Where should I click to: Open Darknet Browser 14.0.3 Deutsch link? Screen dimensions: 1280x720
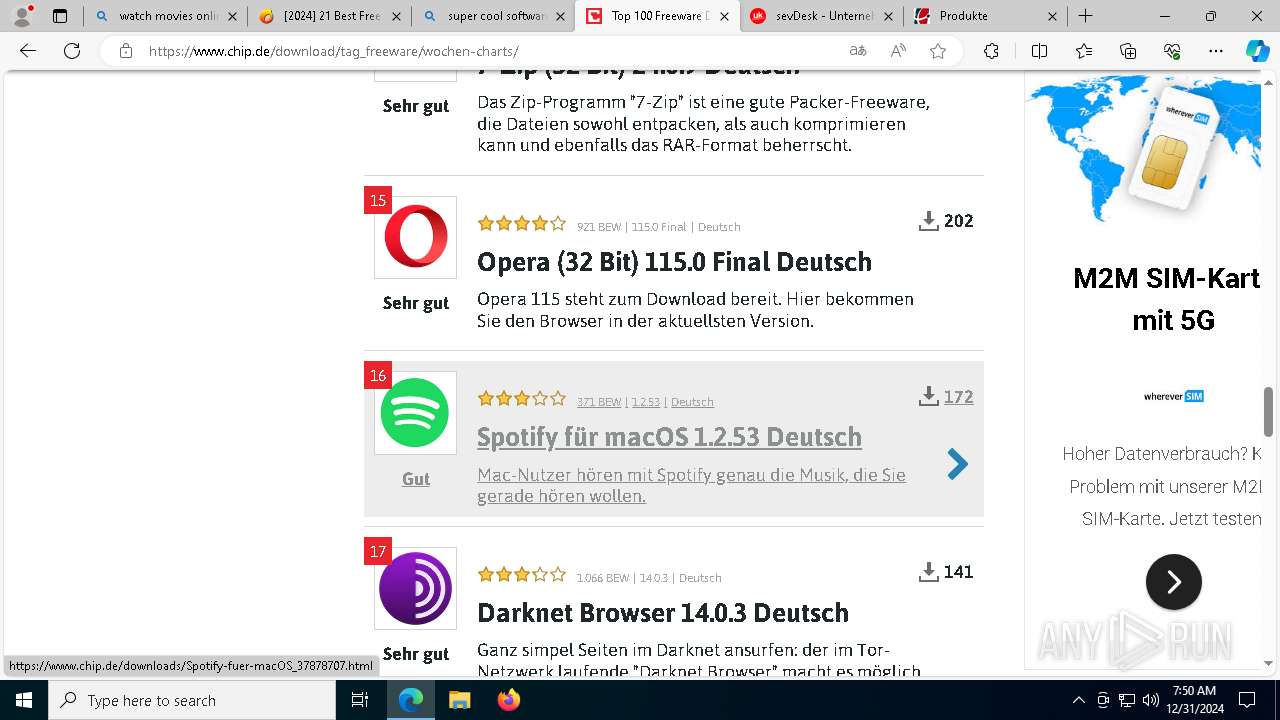663,613
